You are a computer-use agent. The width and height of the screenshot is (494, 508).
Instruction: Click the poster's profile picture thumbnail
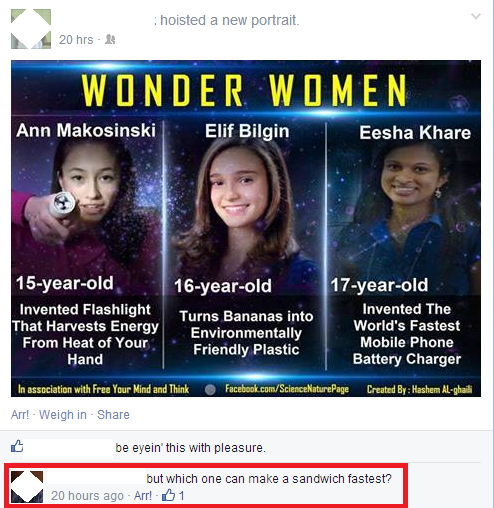coord(31,29)
